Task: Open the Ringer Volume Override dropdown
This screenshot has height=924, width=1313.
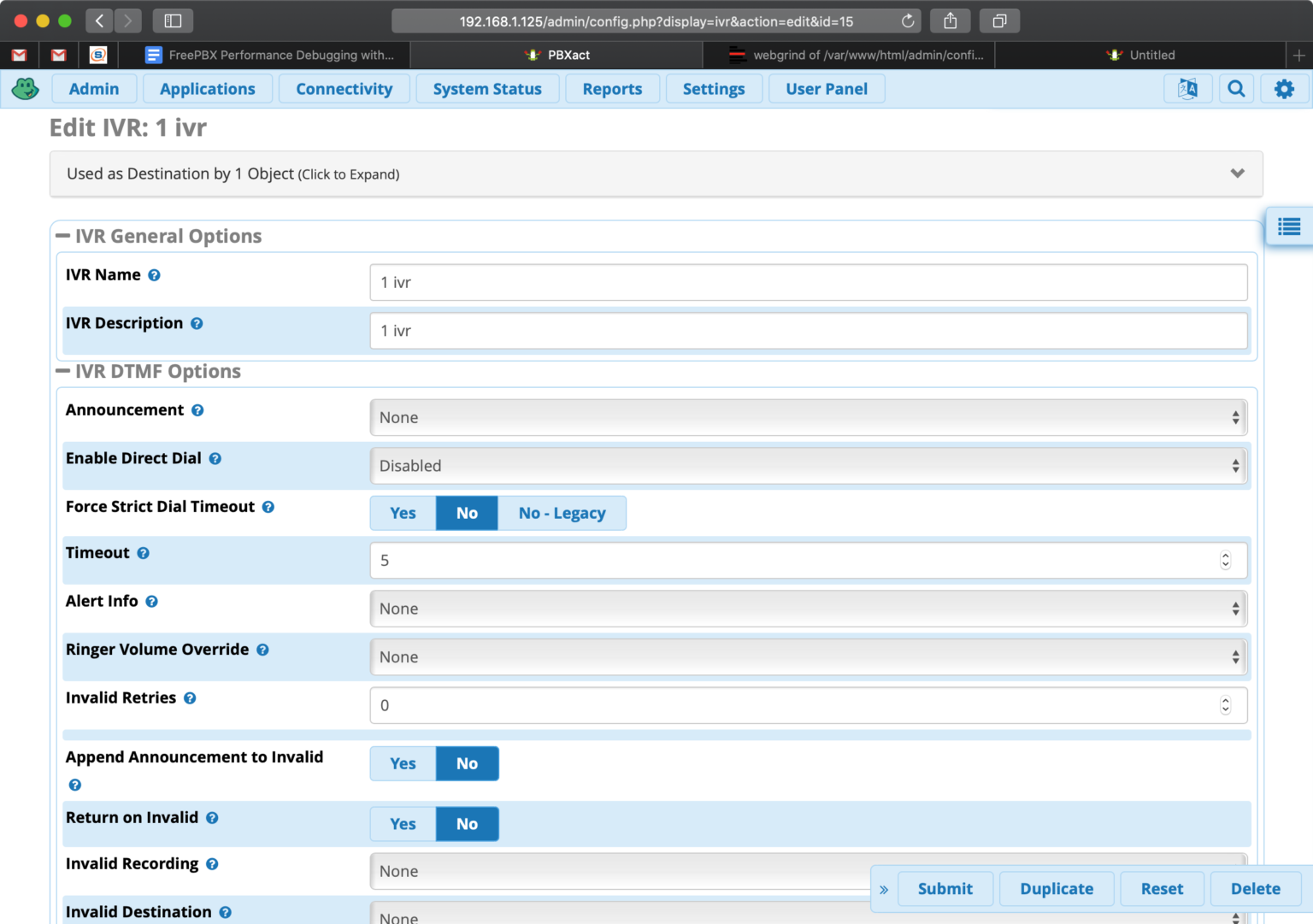Action: [808, 656]
